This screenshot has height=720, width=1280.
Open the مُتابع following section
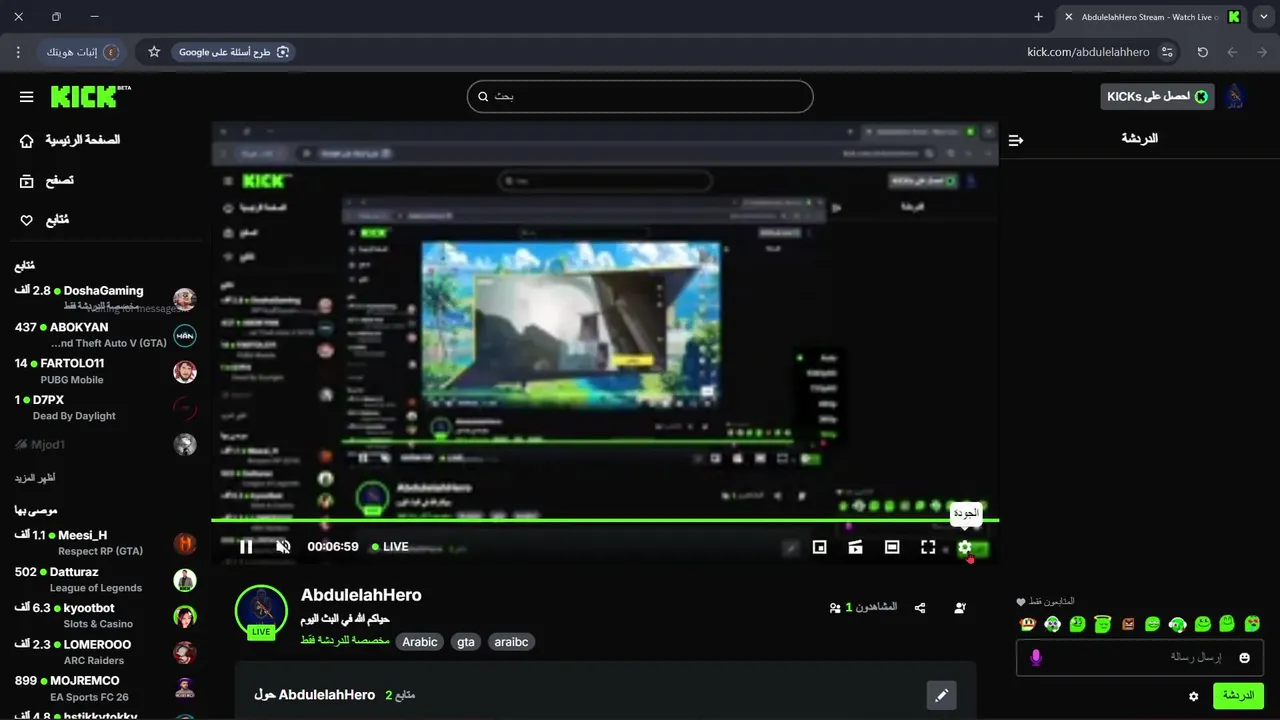tap(44, 220)
